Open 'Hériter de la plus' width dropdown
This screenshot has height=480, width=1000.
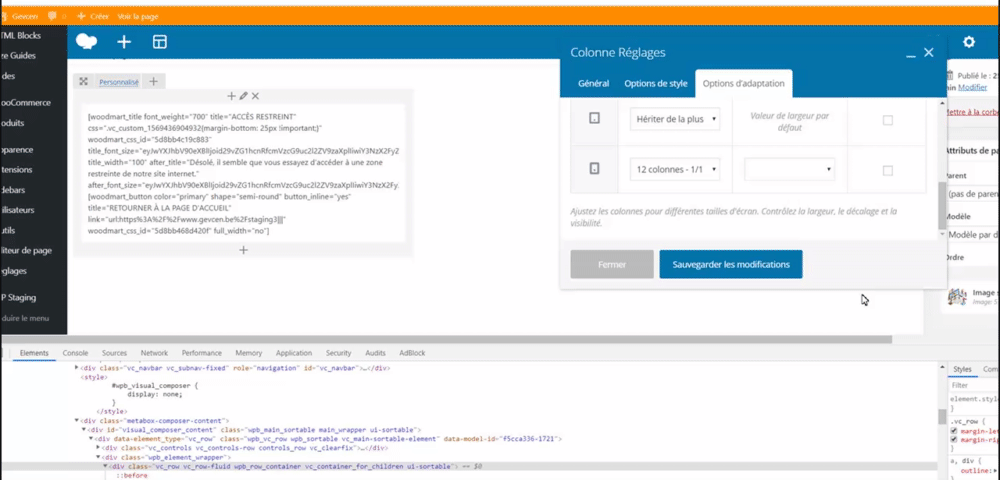point(675,119)
